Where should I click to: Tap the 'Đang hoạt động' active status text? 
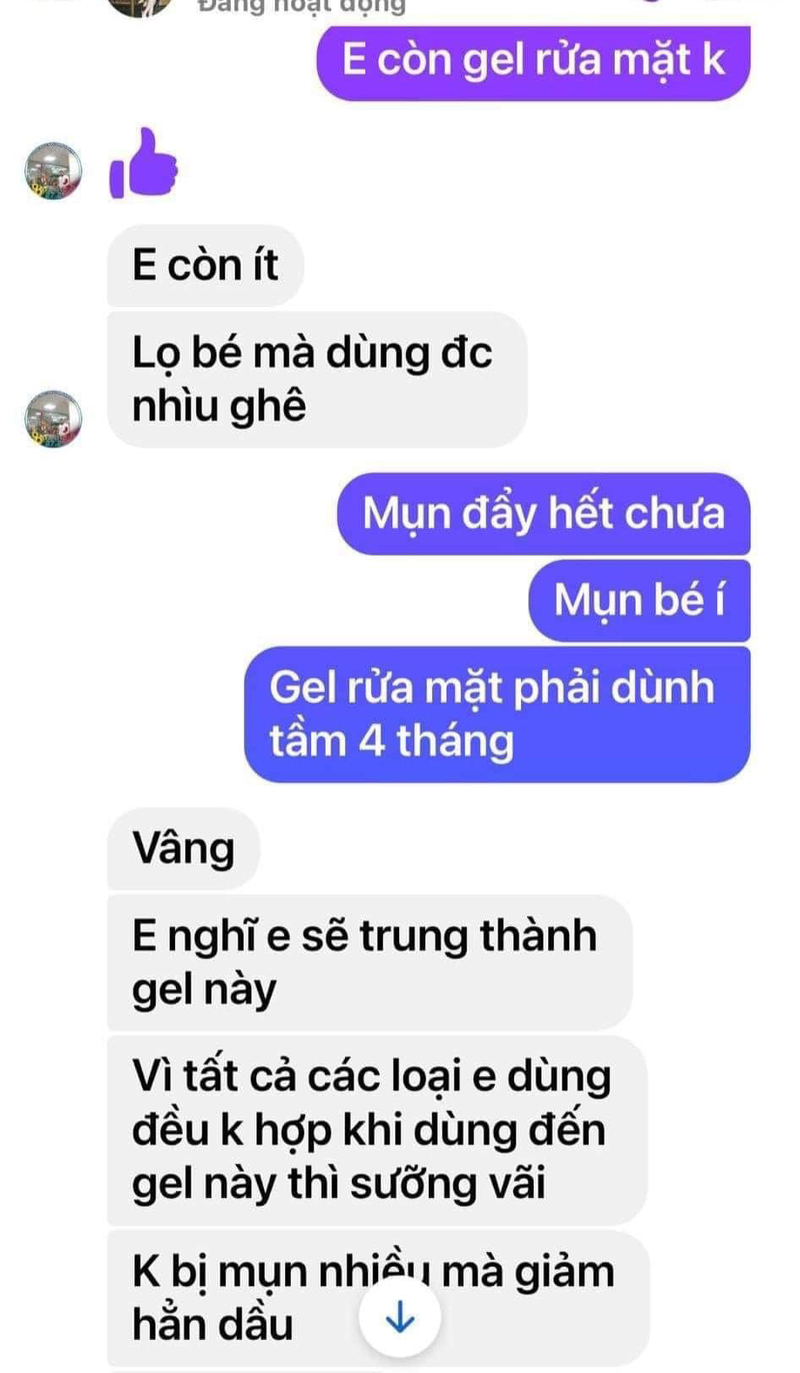pyautogui.click(x=302, y=7)
